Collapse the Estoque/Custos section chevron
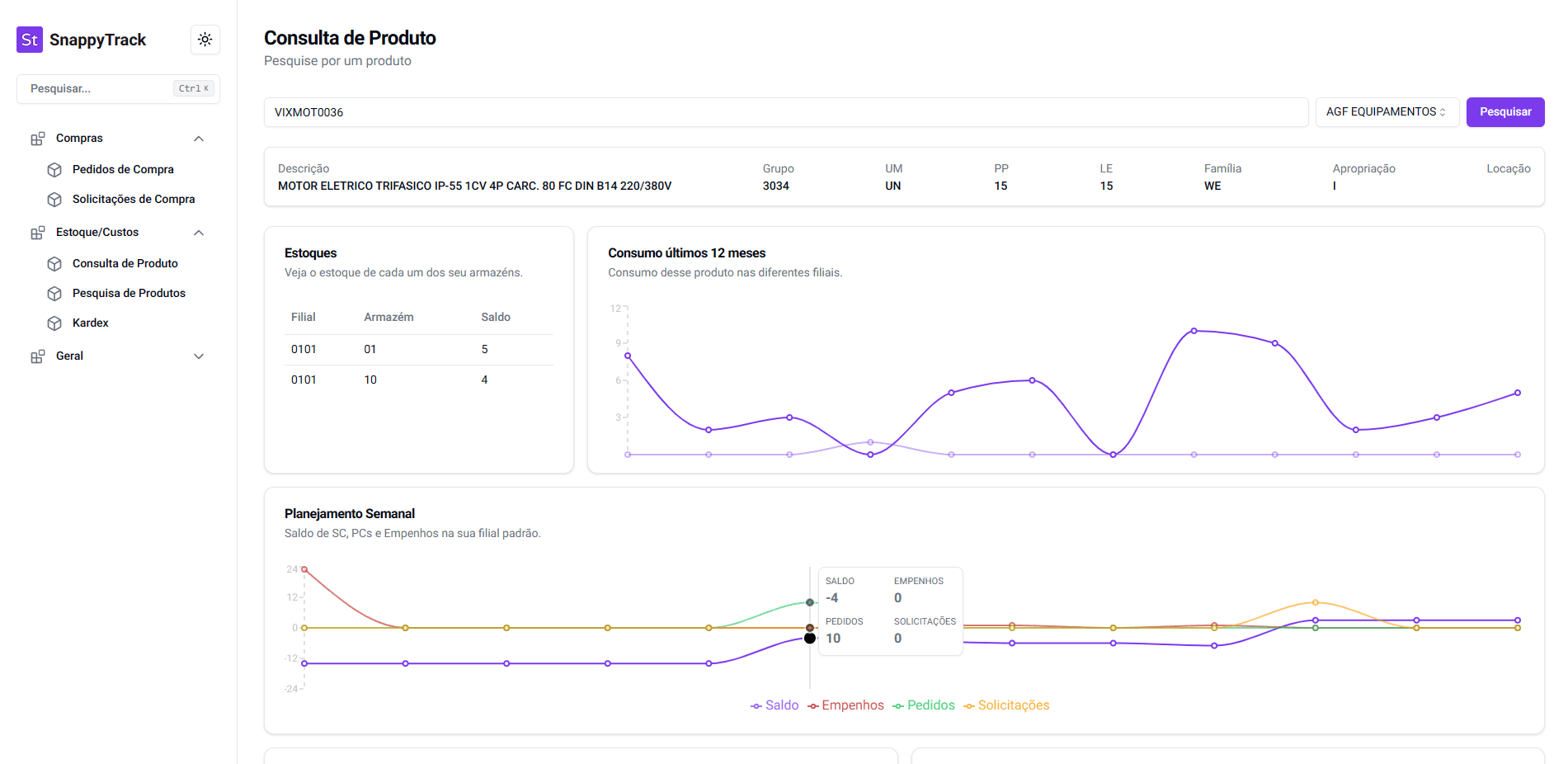The image size is (1568, 764). coord(199,233)
